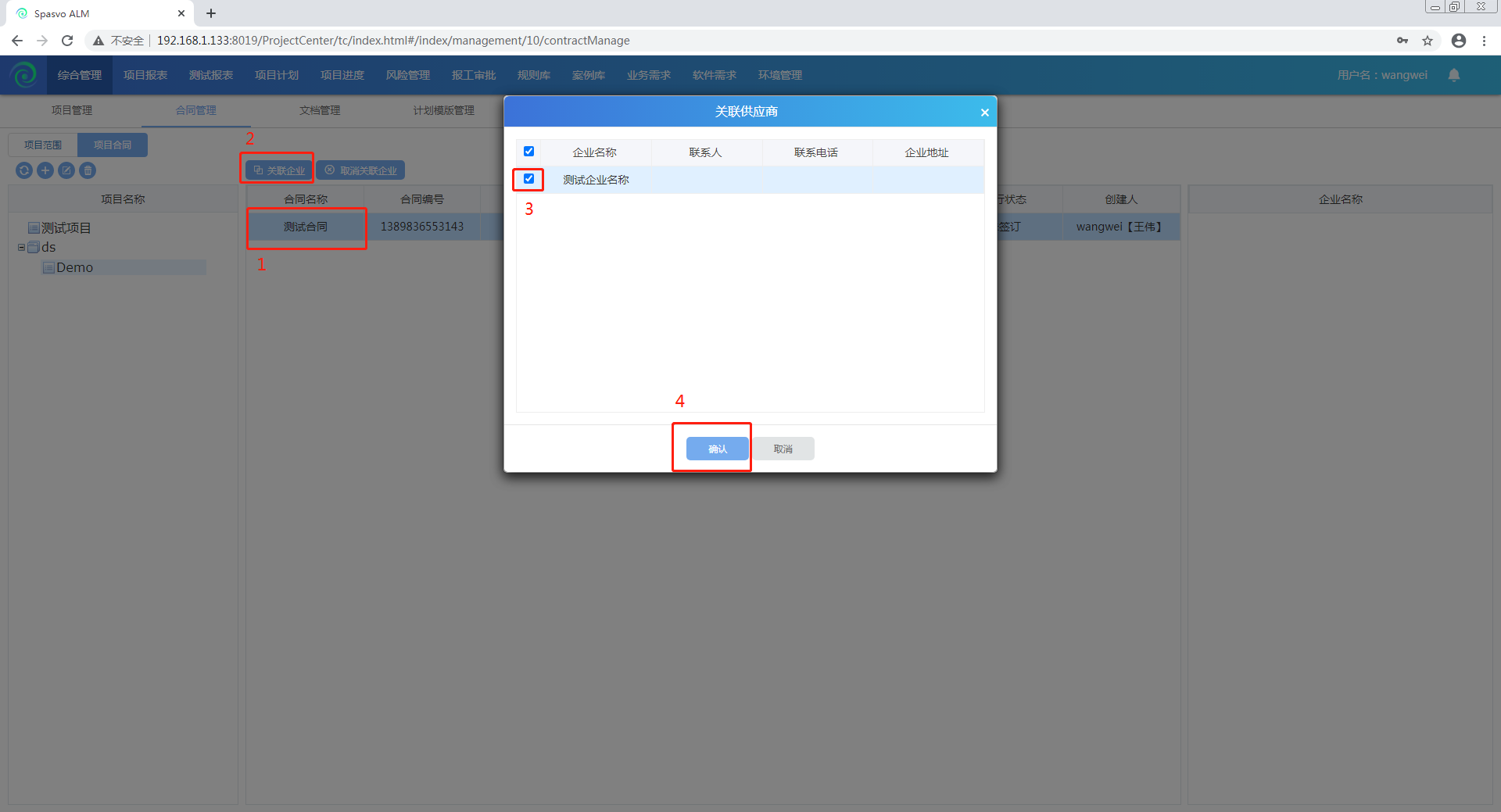Click the browser forward arrow
The width and height of the screenshot is (1501, 812).
tap(42, 41)
